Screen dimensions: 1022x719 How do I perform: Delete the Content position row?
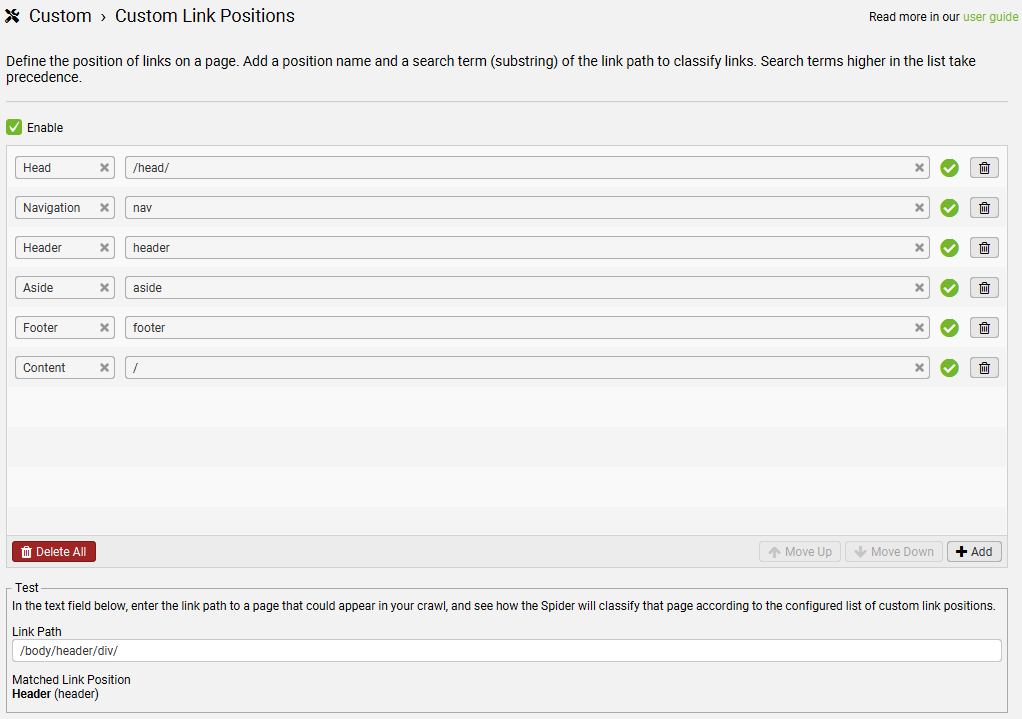point(984,368)
